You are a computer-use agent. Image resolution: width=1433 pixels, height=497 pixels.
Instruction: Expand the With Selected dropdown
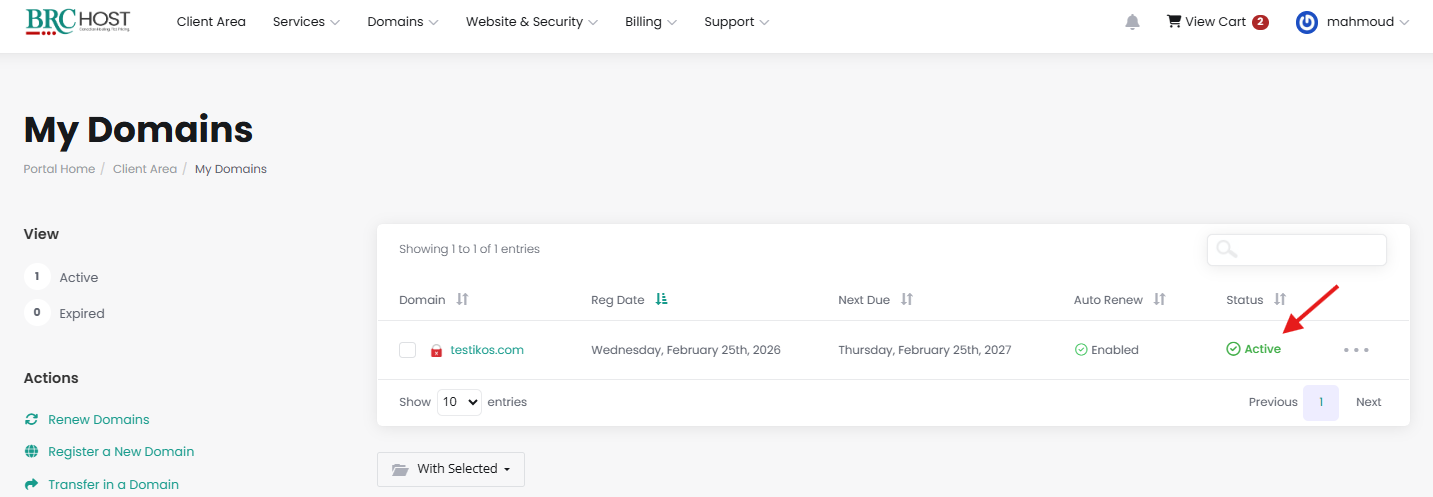[x=451, y=469]
